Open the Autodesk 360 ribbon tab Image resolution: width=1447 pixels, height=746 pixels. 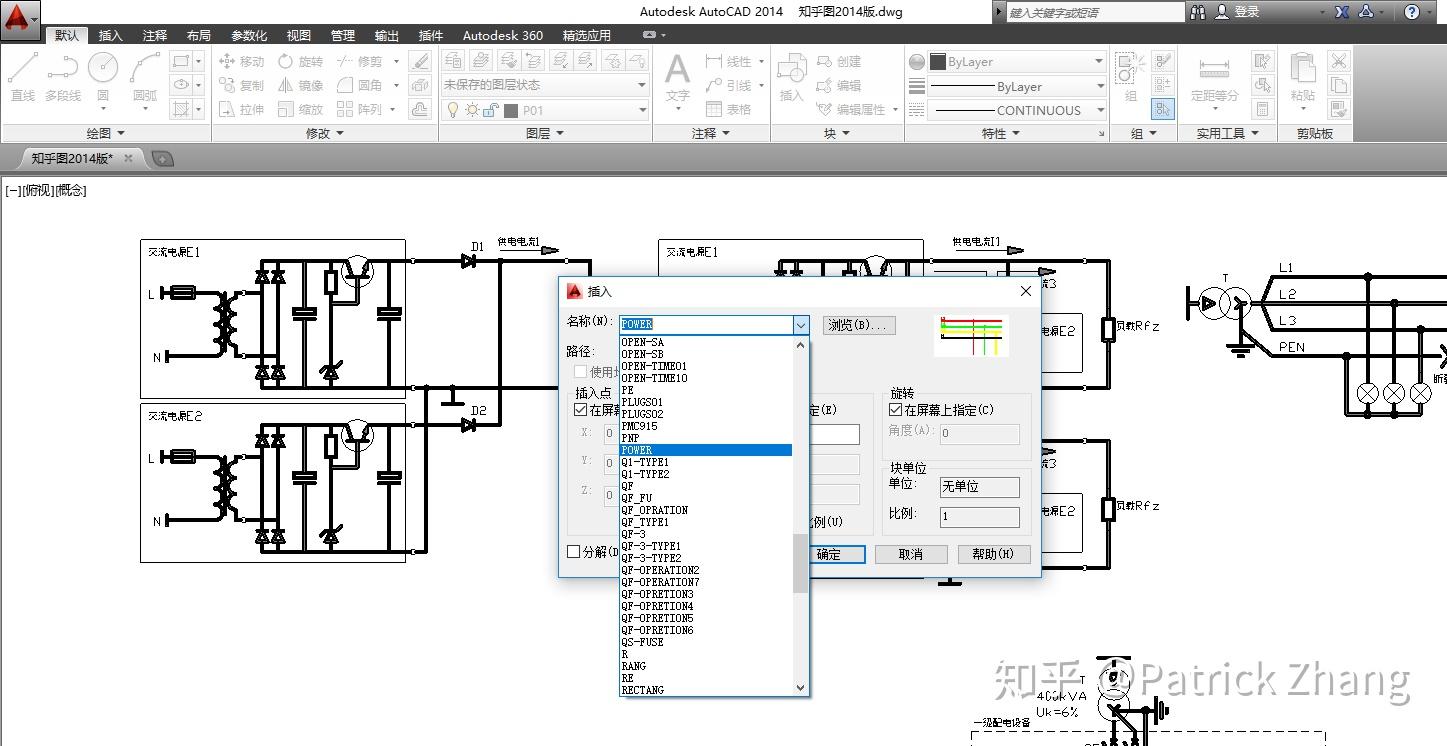503,35
